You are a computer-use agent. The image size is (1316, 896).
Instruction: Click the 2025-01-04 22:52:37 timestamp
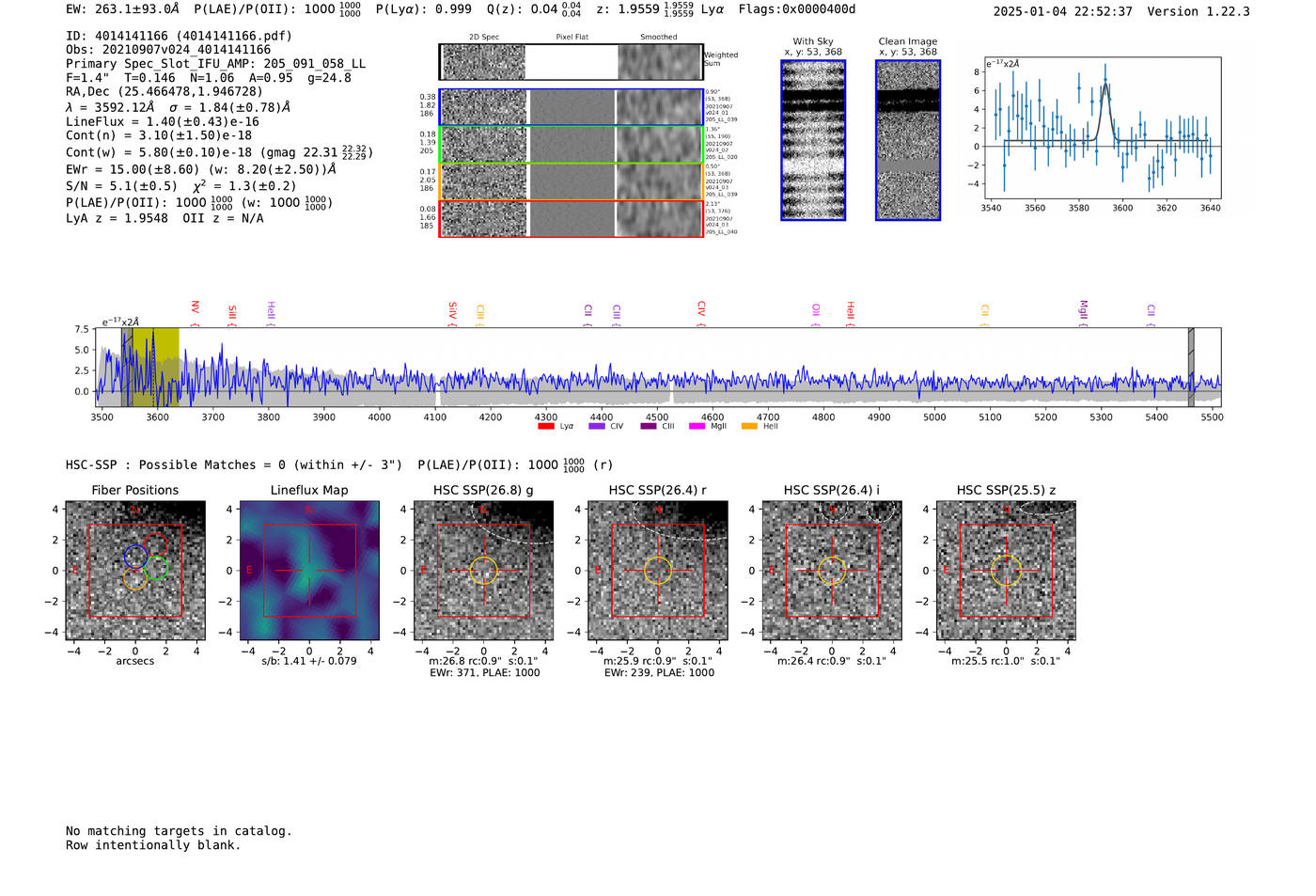pyautogui.click(x=1063, y=11)
